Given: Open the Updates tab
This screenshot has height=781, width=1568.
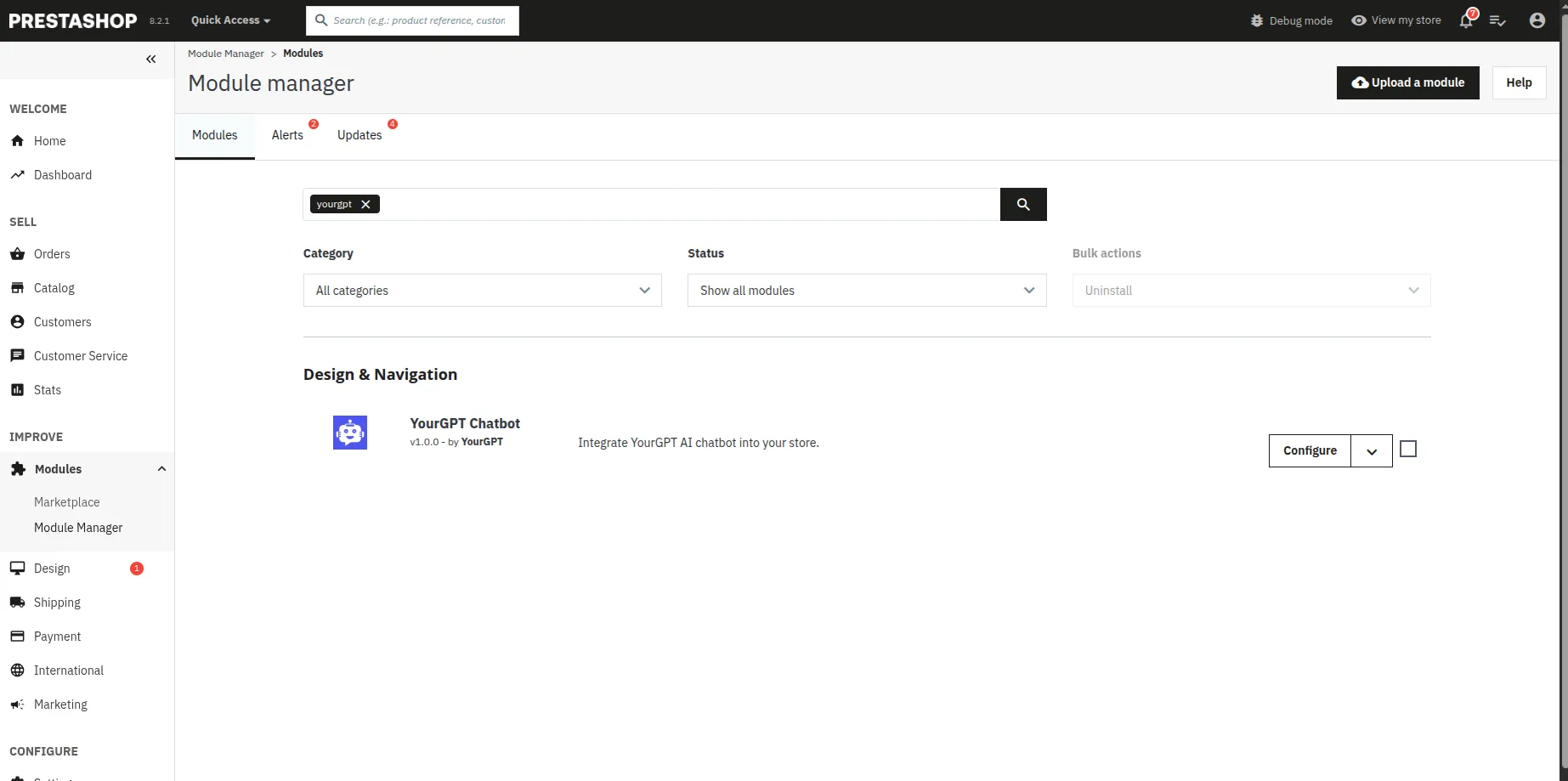Looking at the screenshot, I should point(359,134).
